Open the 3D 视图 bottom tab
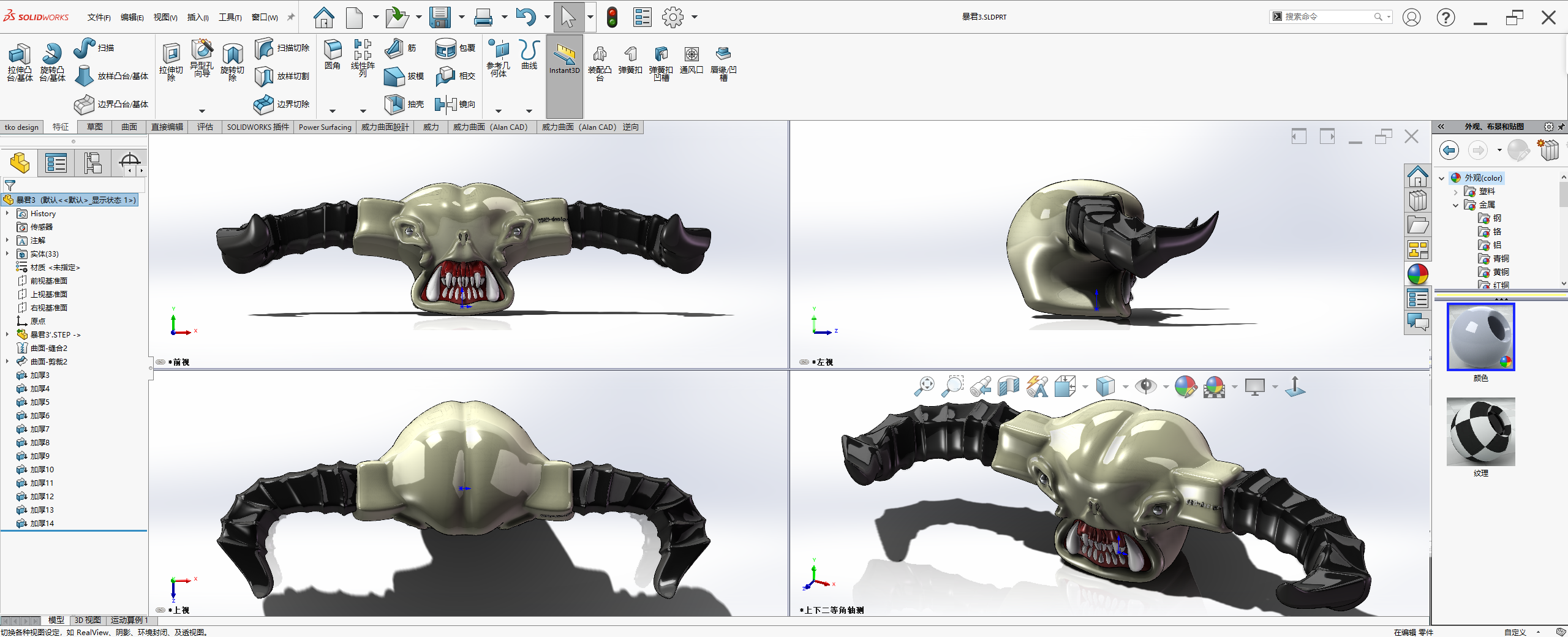The image size is (1568, 637). coord(88,620)
